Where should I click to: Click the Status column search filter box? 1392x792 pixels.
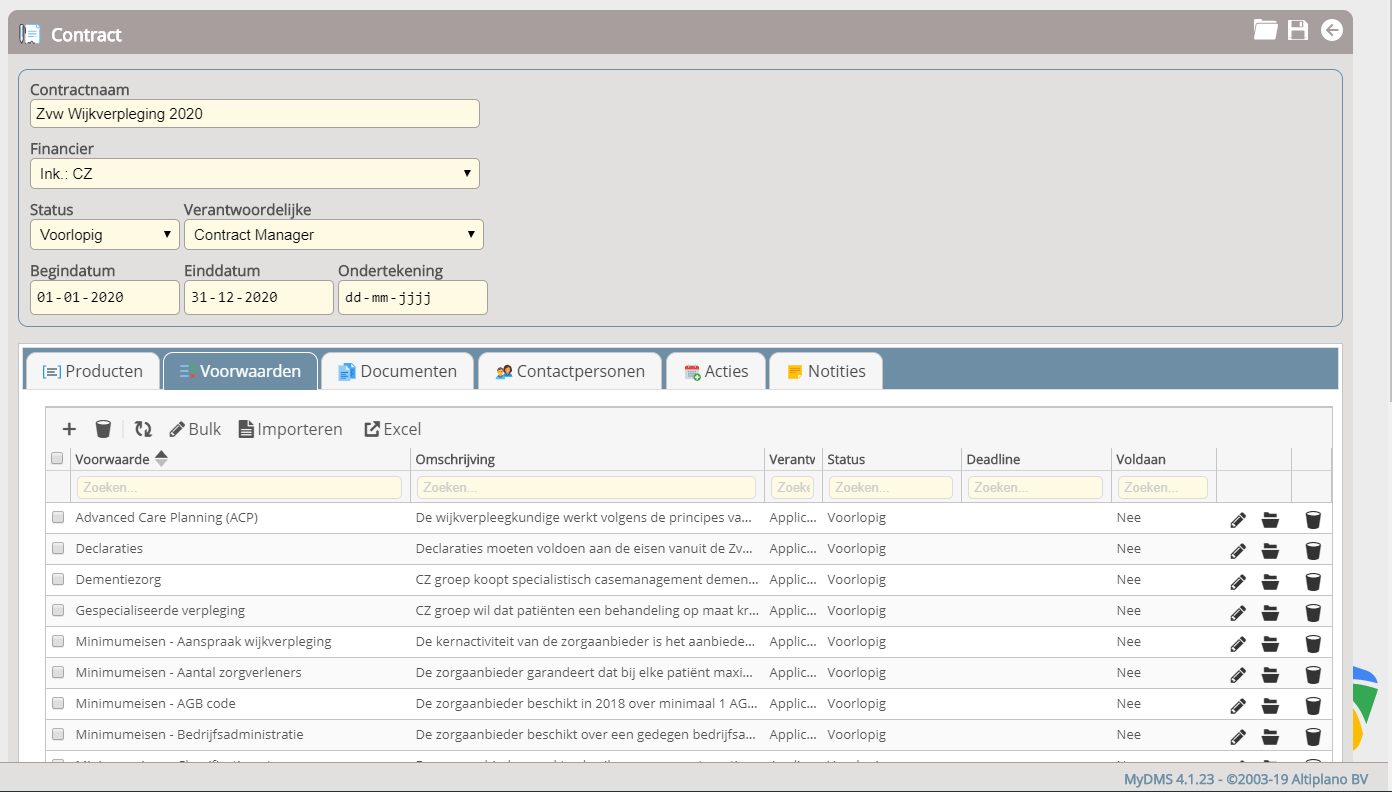click(891, 487)
